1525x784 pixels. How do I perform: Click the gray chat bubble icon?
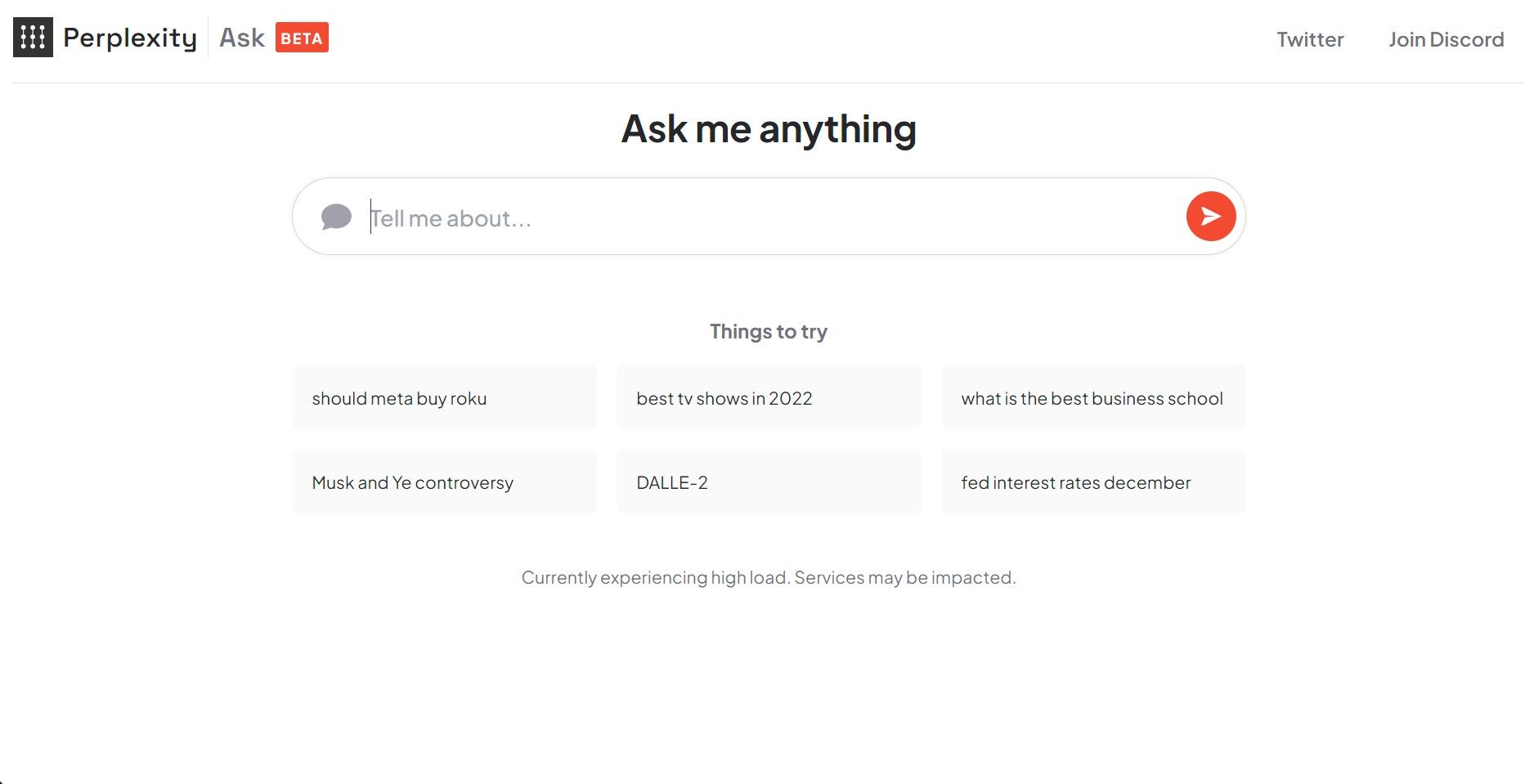336,217
